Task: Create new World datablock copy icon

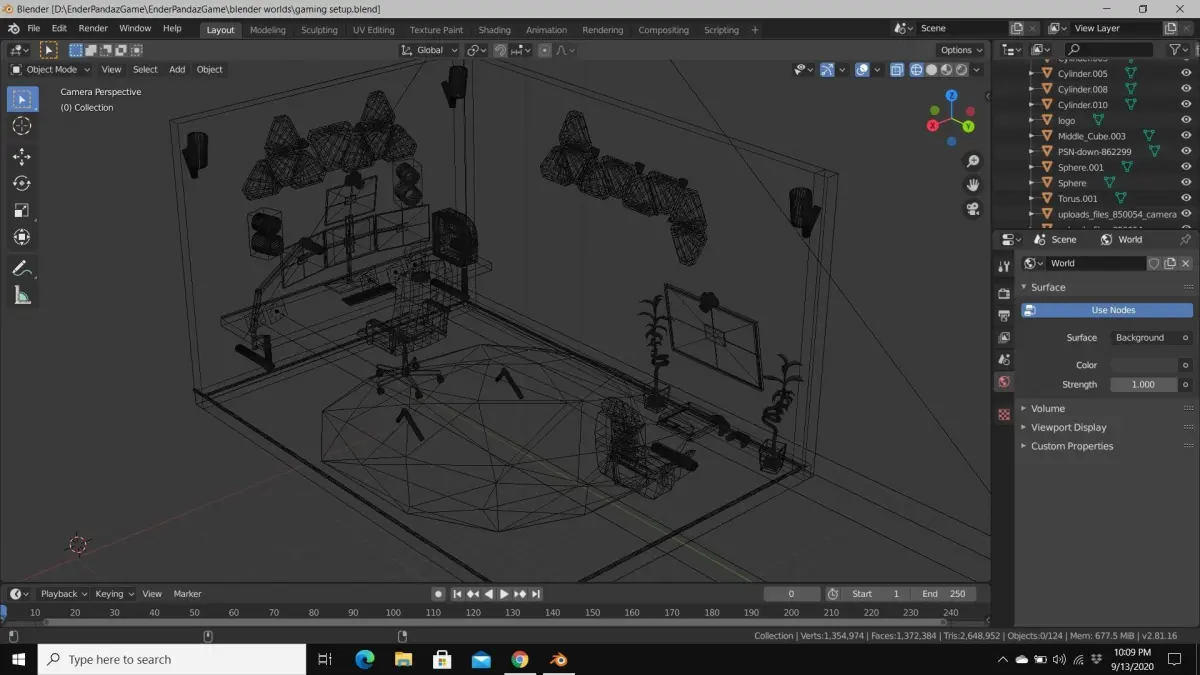Action: 1169,263
